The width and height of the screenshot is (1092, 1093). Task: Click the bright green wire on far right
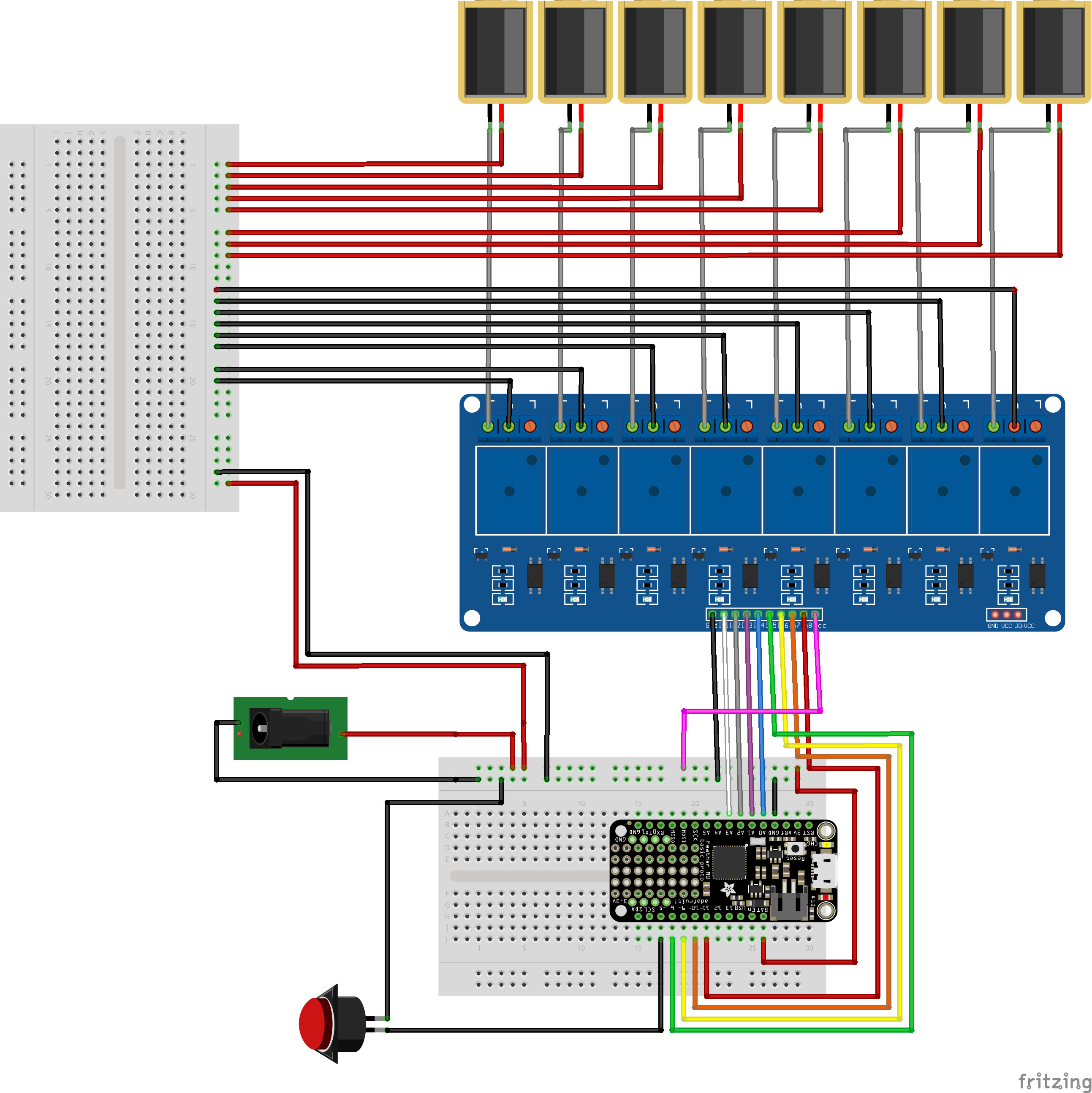[912, 883]
